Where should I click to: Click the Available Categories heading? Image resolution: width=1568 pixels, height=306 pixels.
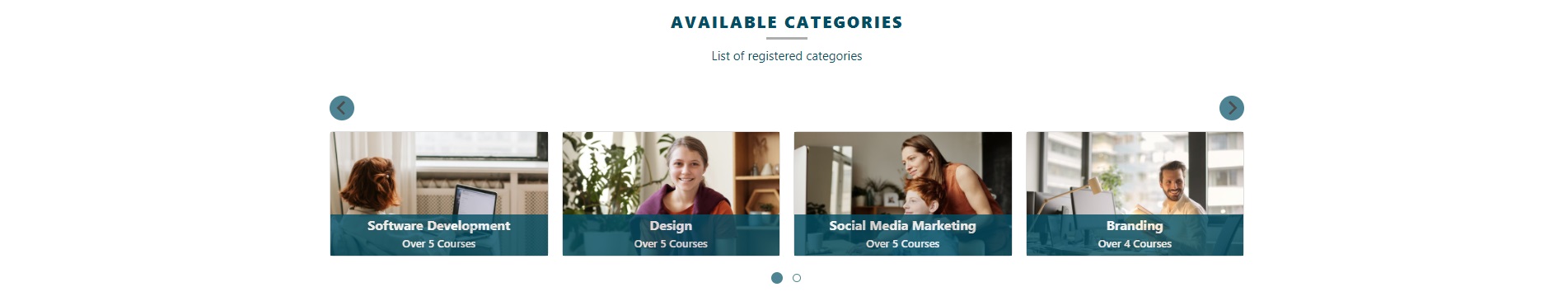coord(787,23)
